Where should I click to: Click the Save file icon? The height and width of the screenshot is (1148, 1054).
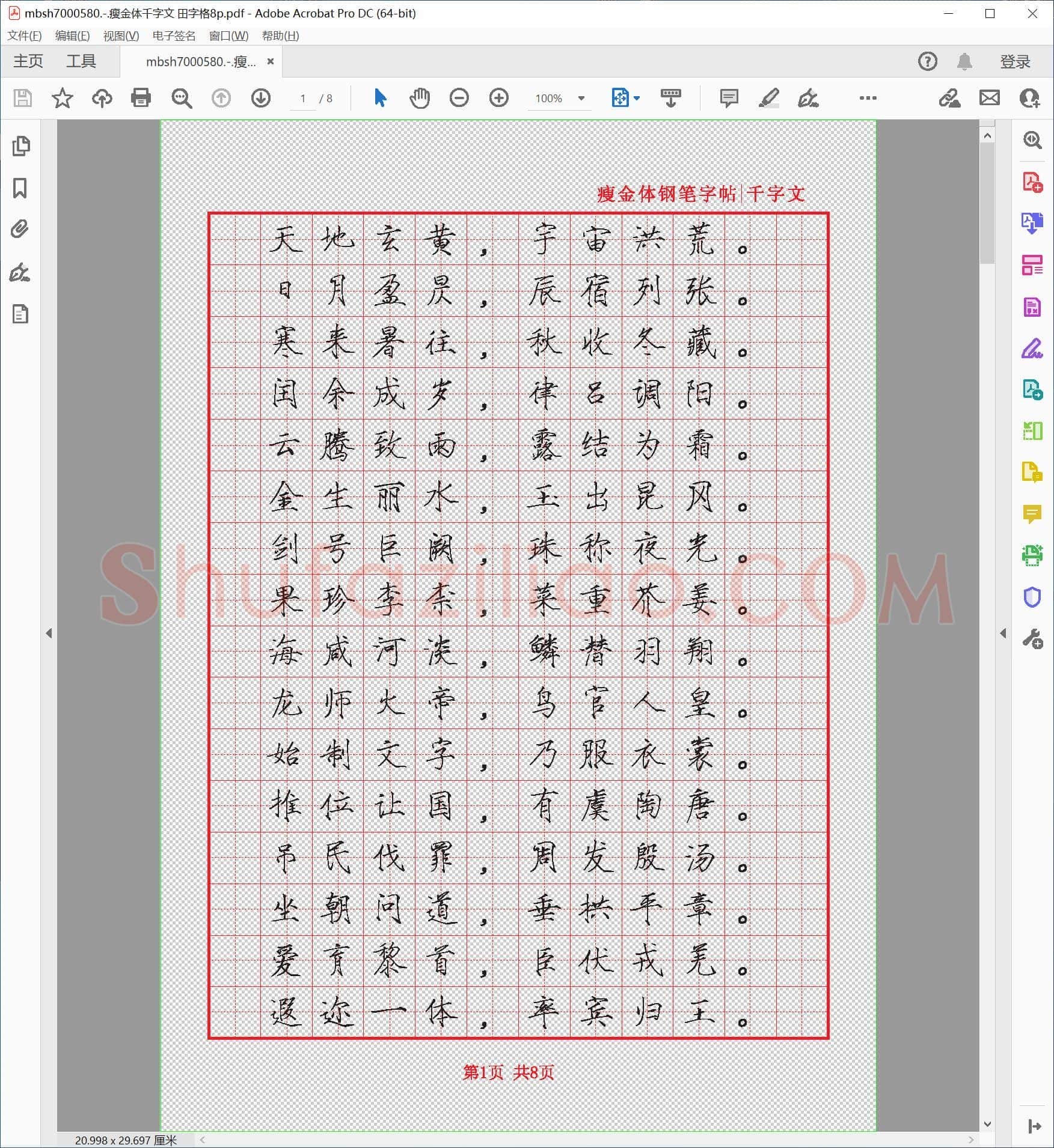coord(23,98)
